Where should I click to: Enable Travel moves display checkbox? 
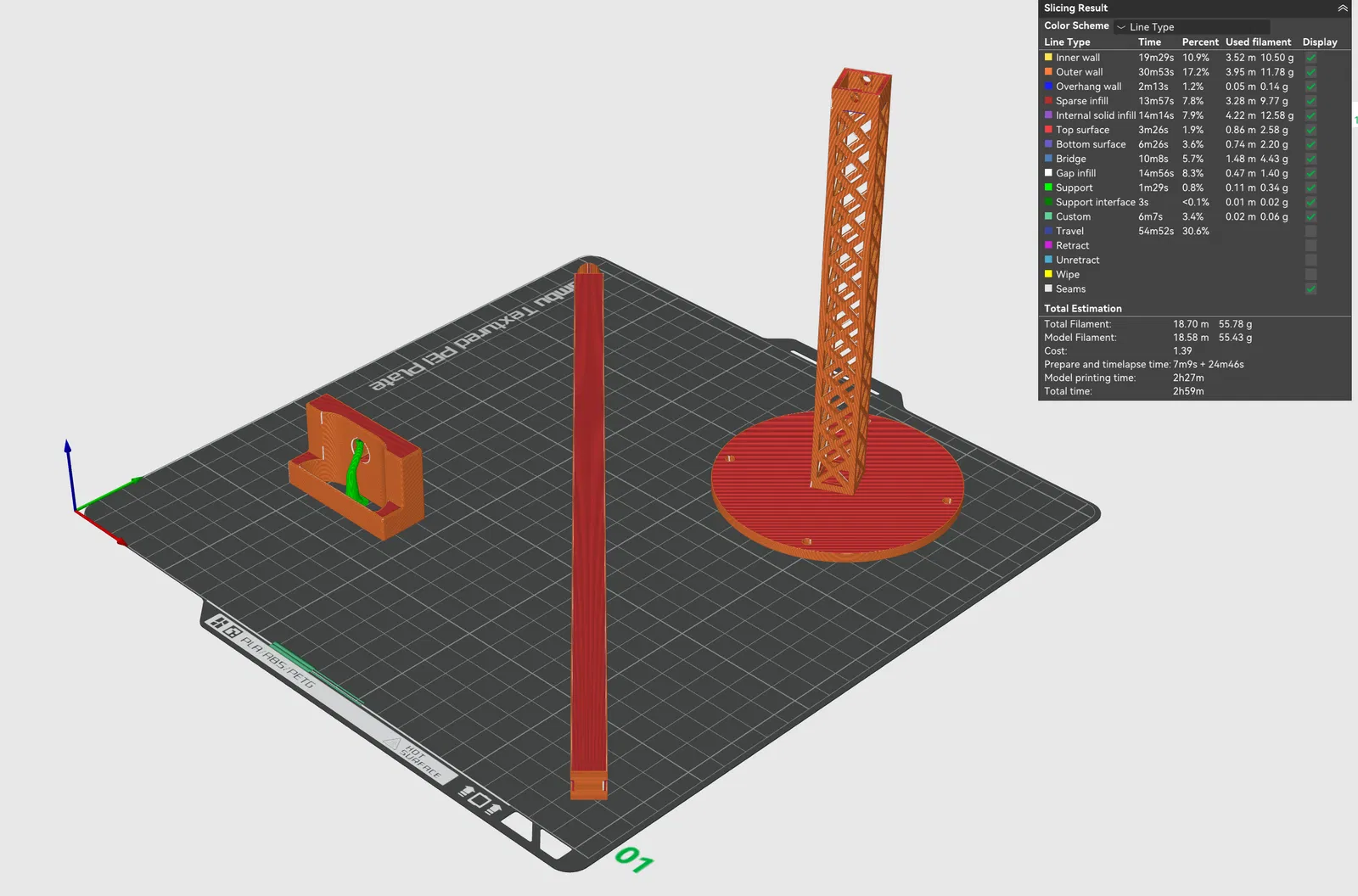pos(1311,231)
